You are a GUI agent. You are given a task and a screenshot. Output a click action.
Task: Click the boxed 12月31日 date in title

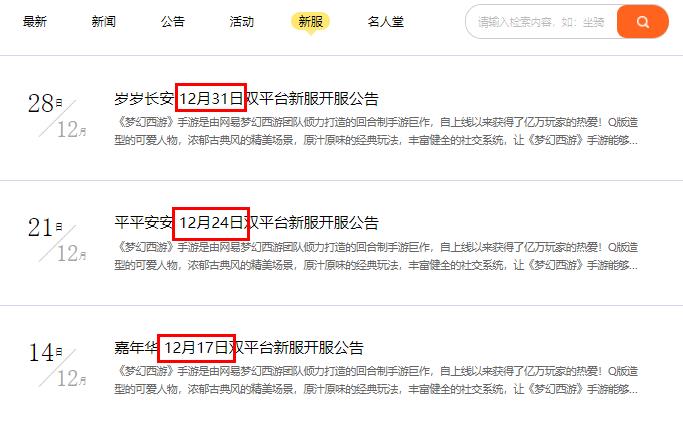[211, 98]
